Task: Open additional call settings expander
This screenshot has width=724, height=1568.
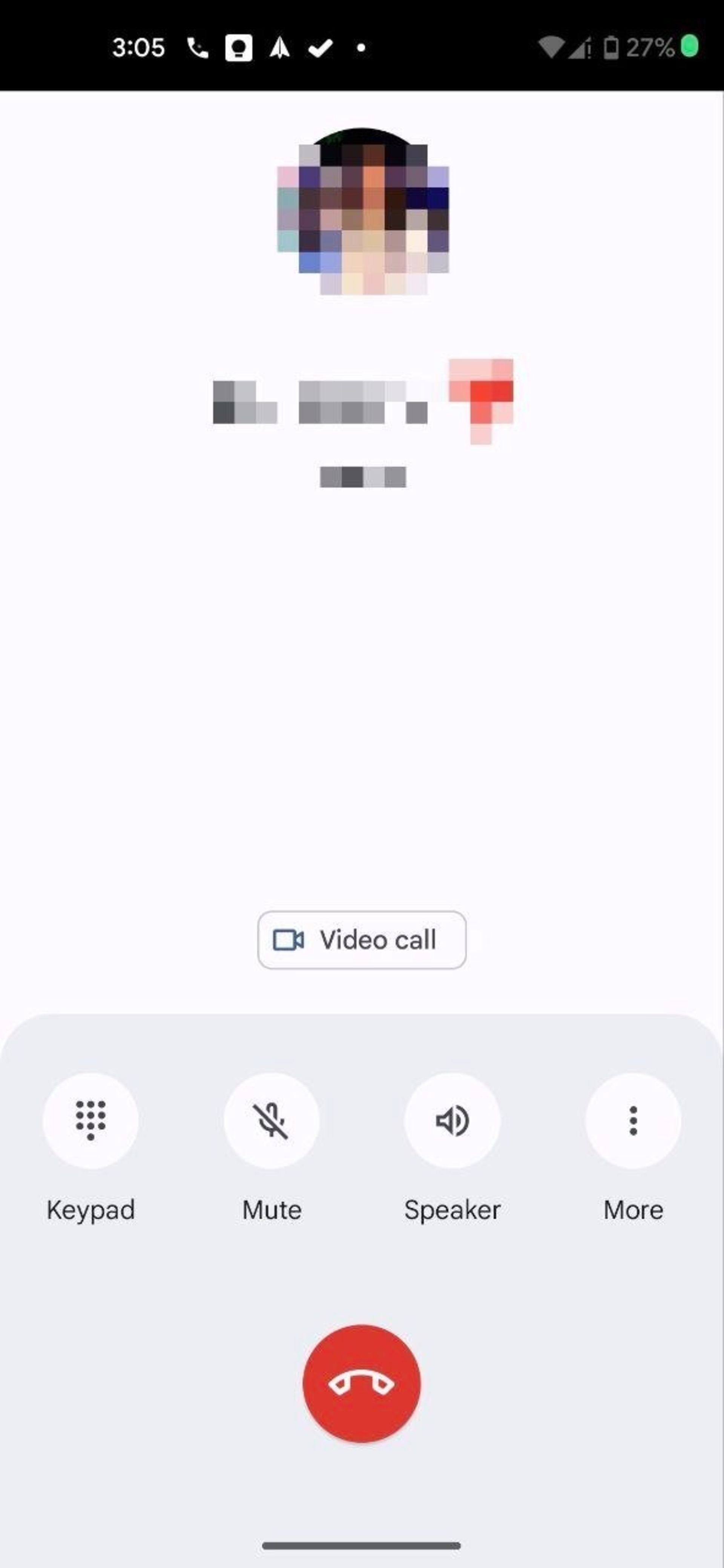Action: pyautogui.click(x=634, y=1120)
